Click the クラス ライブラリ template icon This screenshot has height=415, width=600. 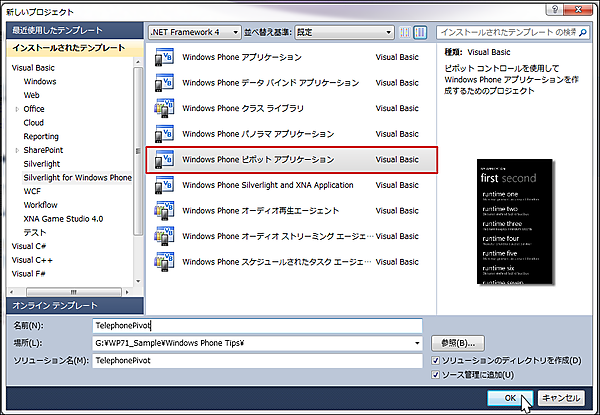pos(164,109)
